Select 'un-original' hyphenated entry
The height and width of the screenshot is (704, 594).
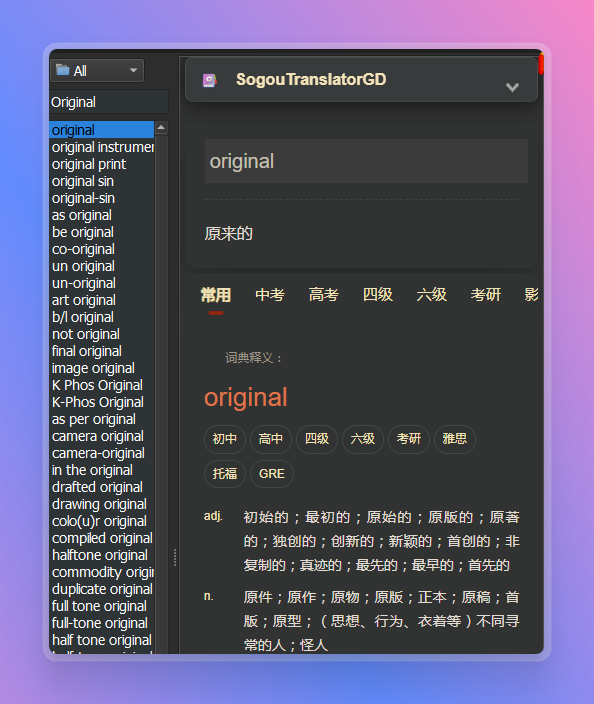click(x=101, y=283)
